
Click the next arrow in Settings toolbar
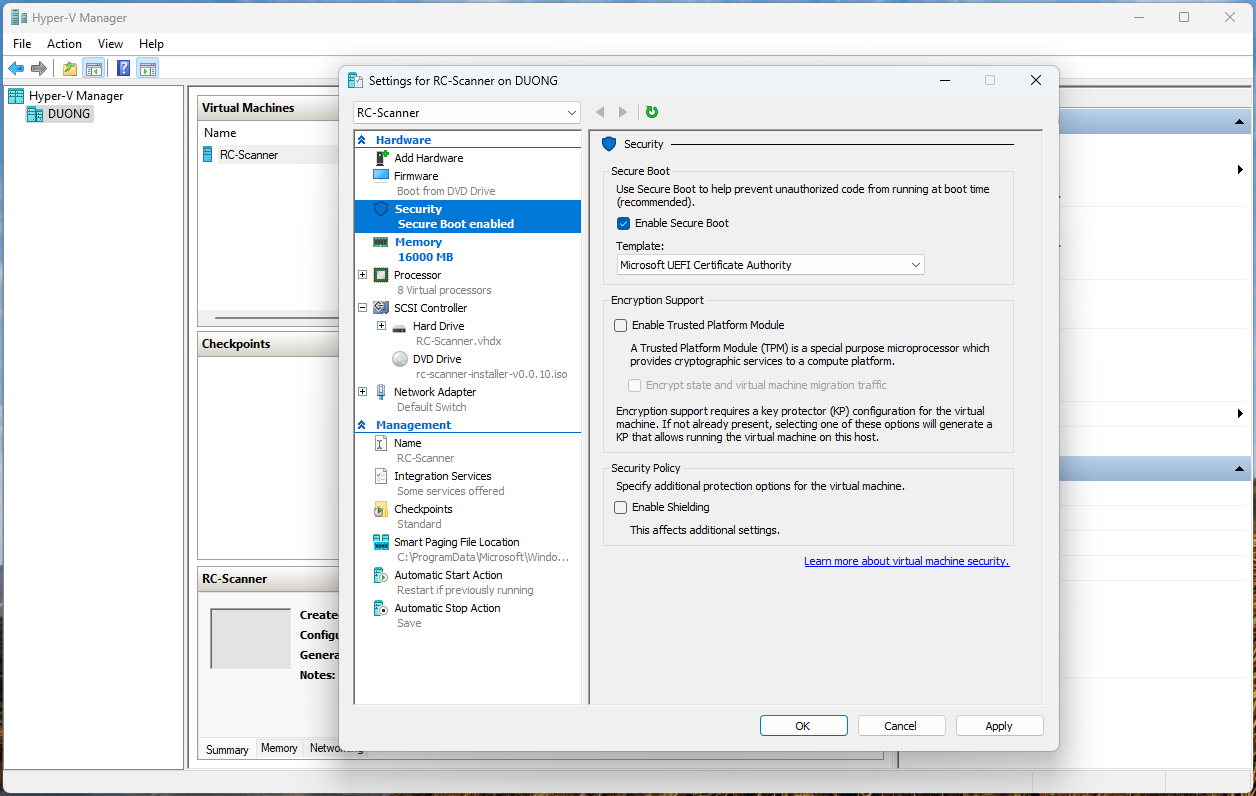point(623,112)
